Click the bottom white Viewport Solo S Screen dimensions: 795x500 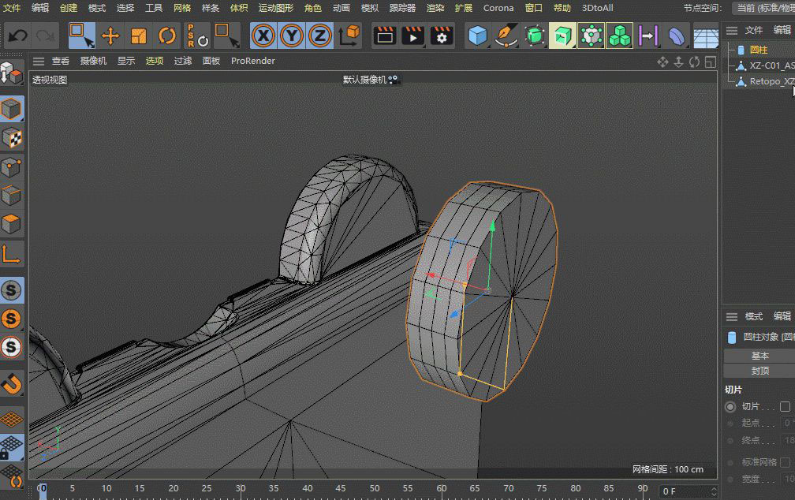click(12, 347)
